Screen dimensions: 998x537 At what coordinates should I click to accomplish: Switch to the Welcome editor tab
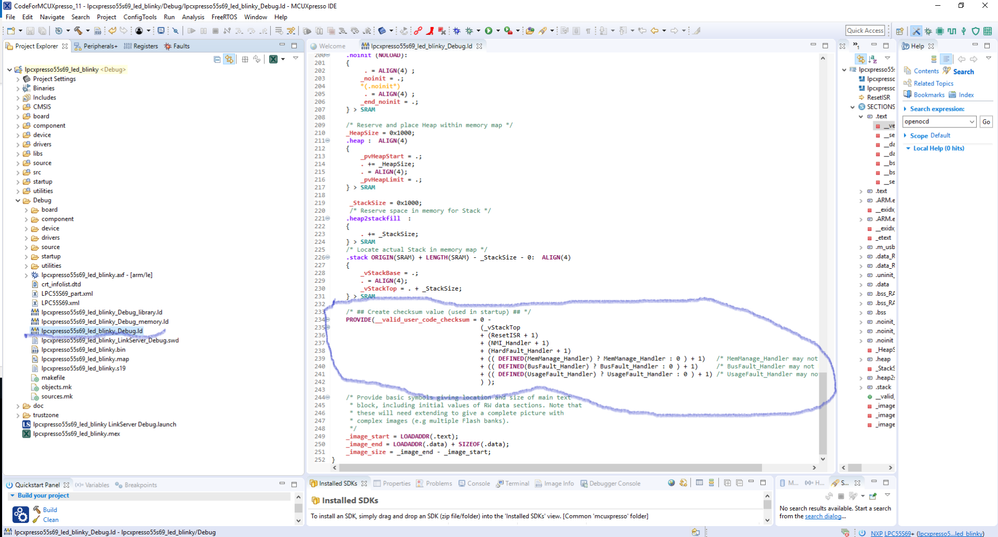(x=328, y=46)
